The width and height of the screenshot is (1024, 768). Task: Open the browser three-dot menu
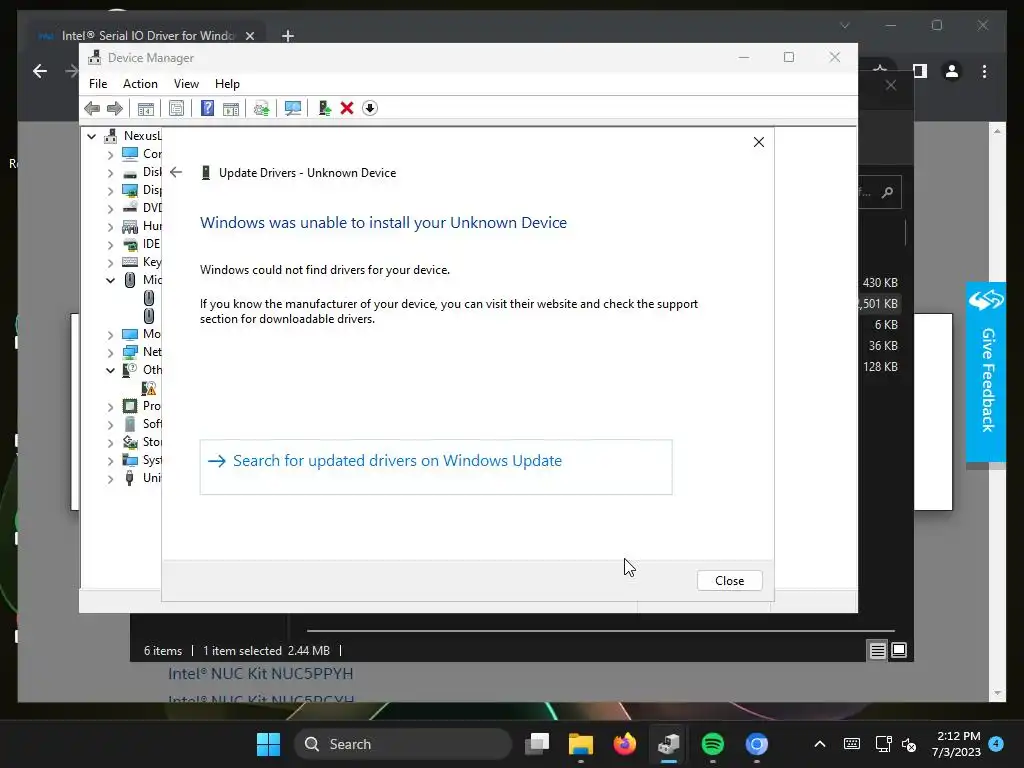tap(984, 71)
